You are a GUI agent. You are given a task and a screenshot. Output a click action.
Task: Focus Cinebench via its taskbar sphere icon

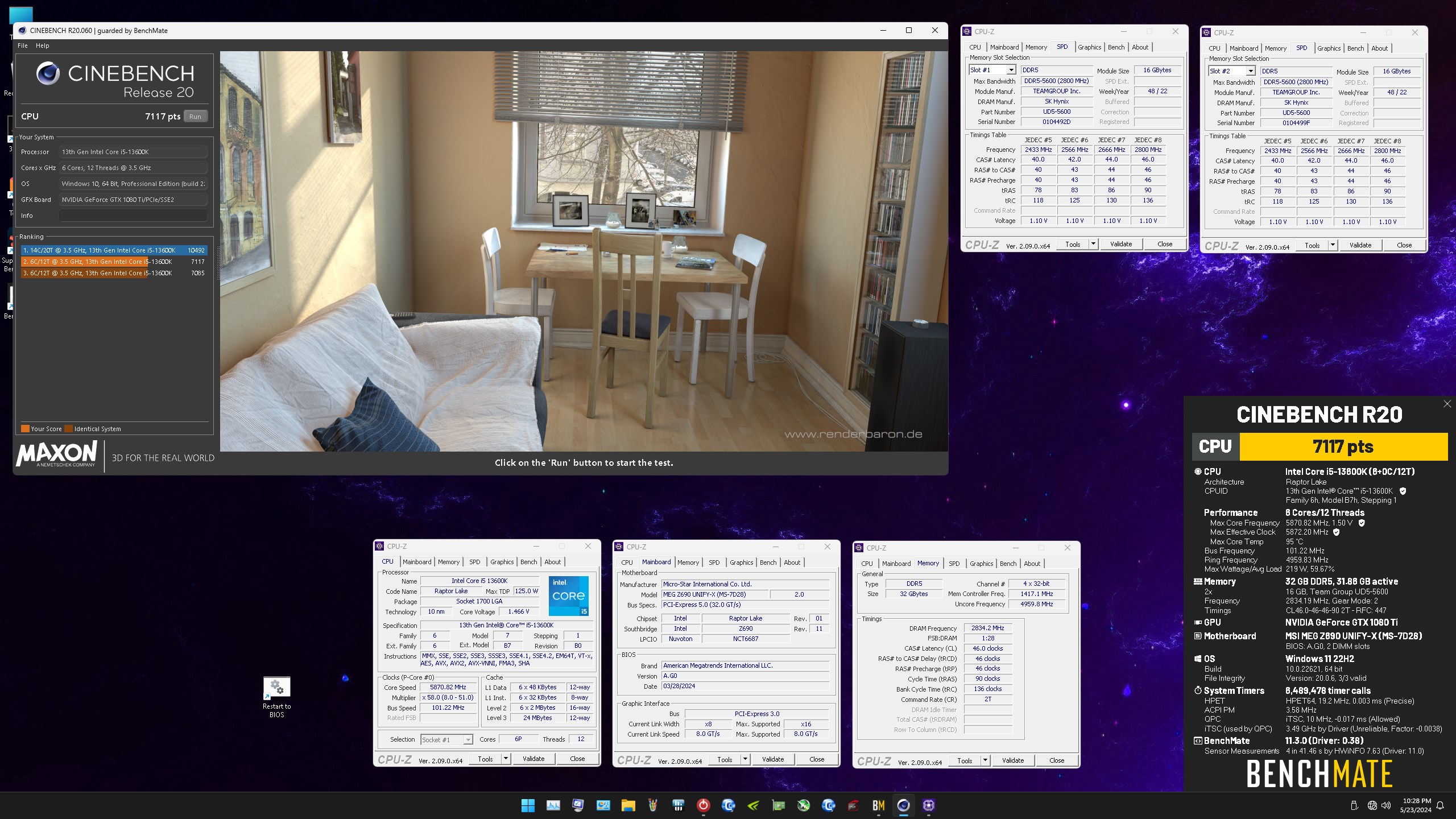903,805
